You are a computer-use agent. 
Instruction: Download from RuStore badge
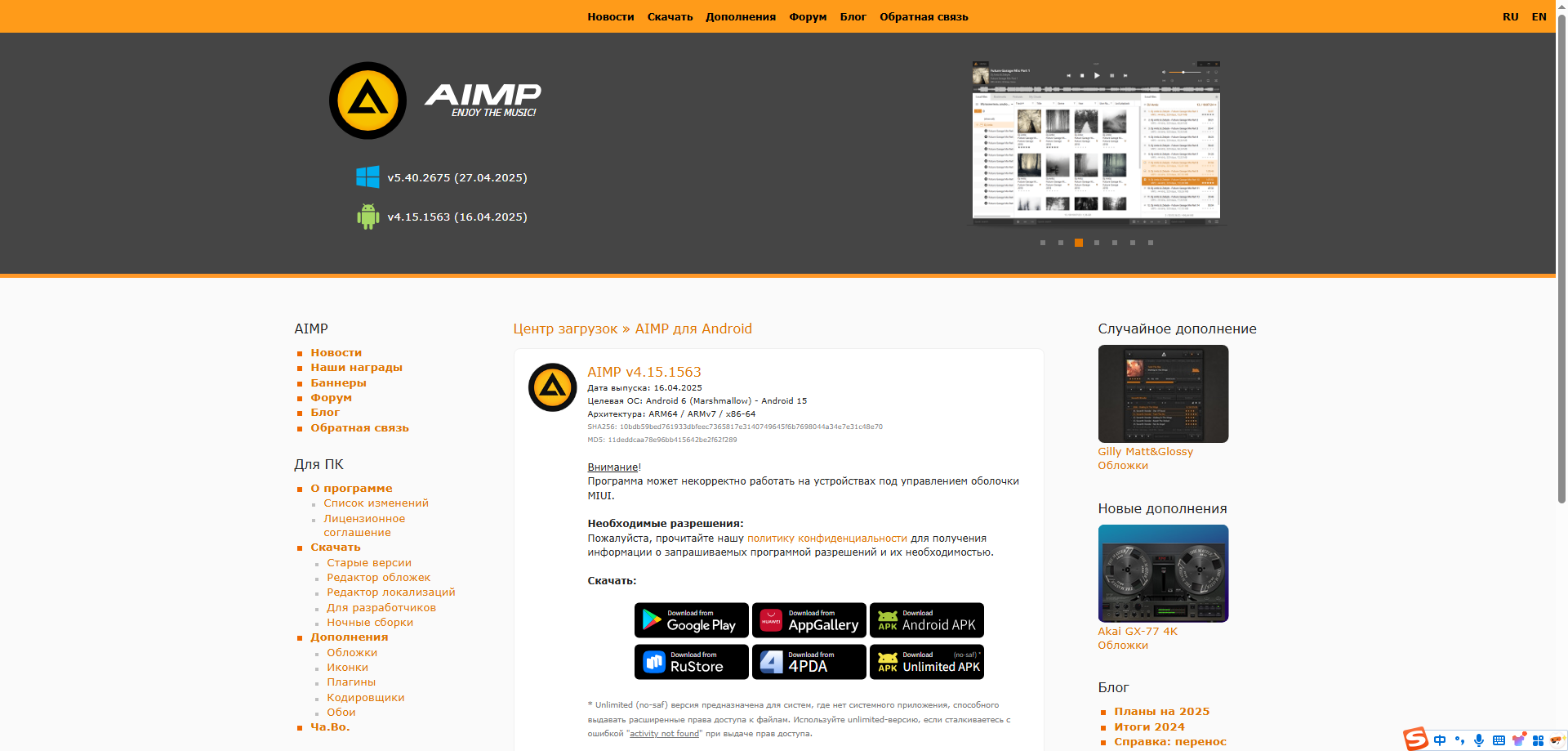[691, 662]
